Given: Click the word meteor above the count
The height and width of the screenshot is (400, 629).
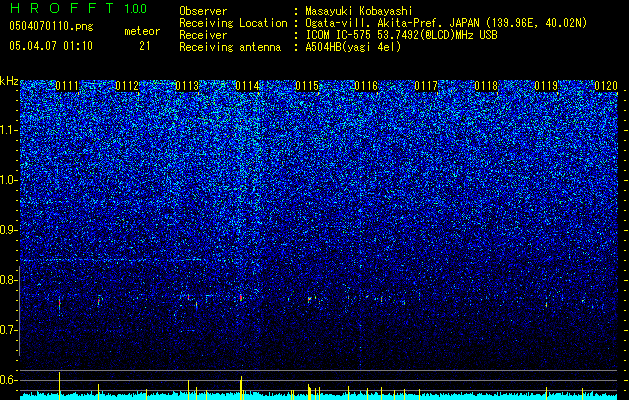Looking at the screenshot, I should pyautogui.click(x=142, y=31).
